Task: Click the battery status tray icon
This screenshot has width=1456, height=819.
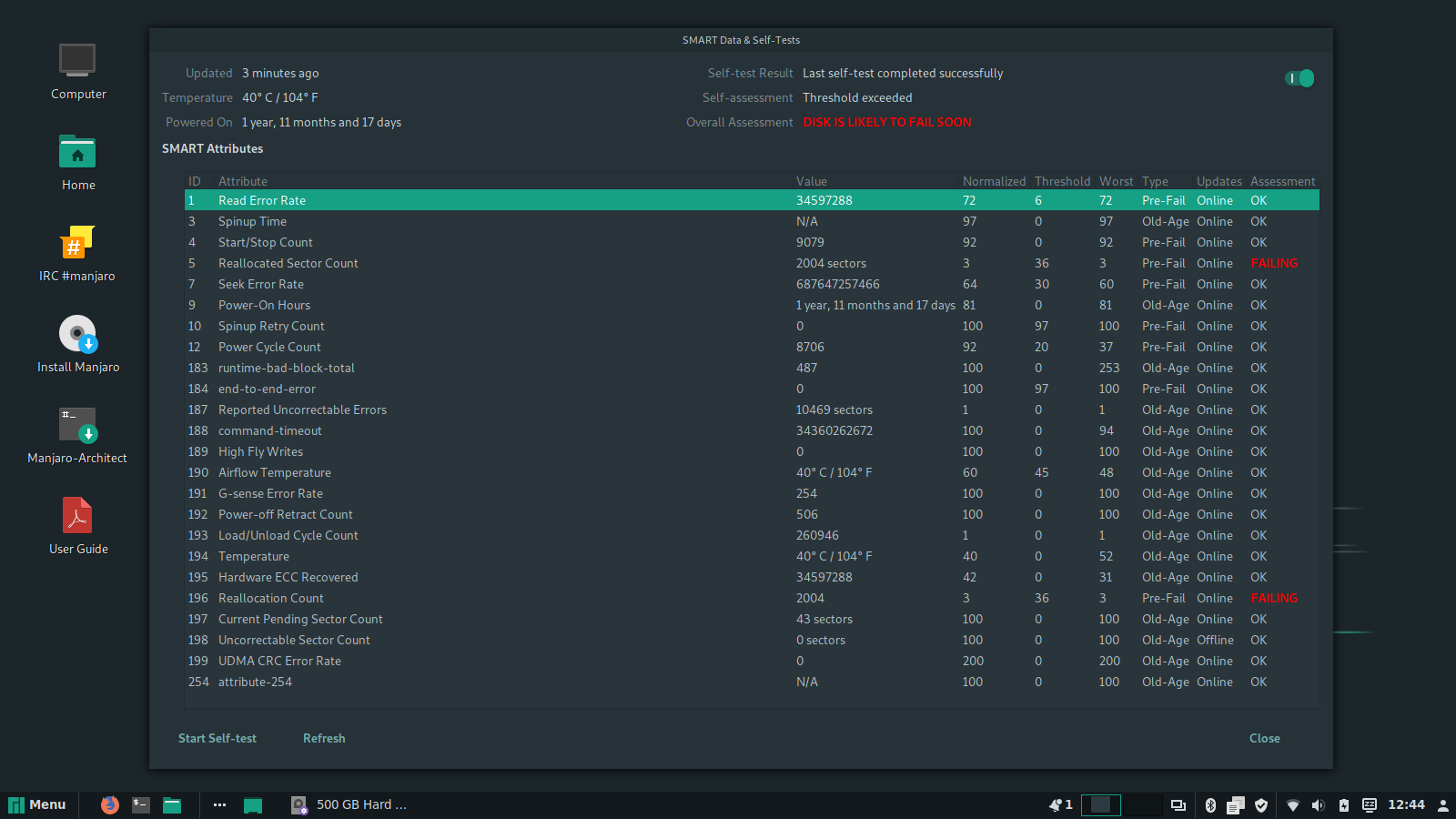Action: pos(1343,804)
